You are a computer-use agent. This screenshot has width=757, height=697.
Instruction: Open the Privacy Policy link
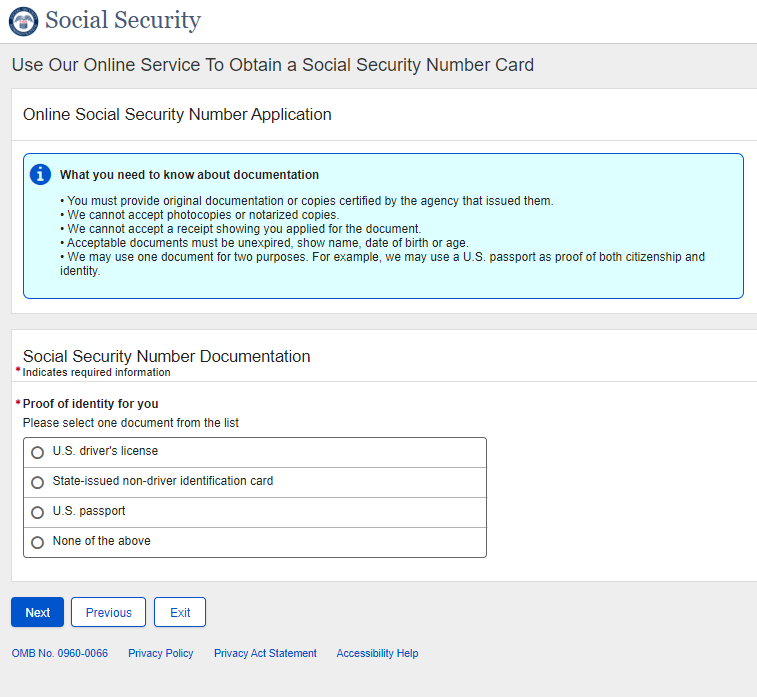click(160, 653)
